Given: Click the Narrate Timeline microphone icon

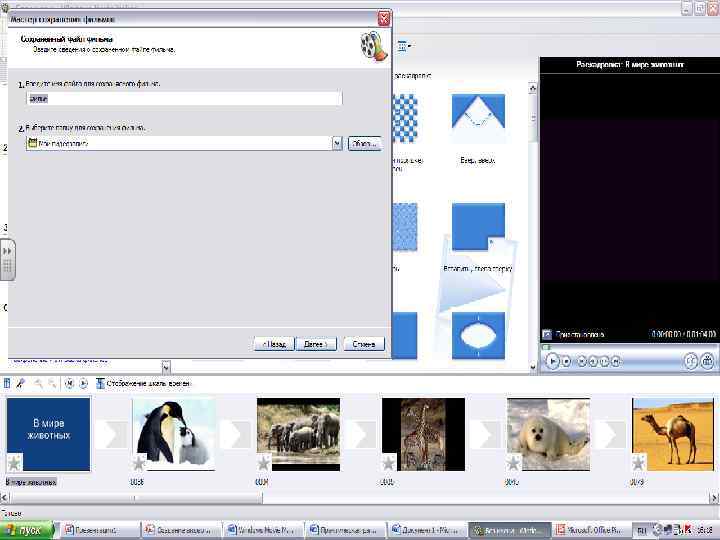Looking at the screenshot, I should point(21,383).
